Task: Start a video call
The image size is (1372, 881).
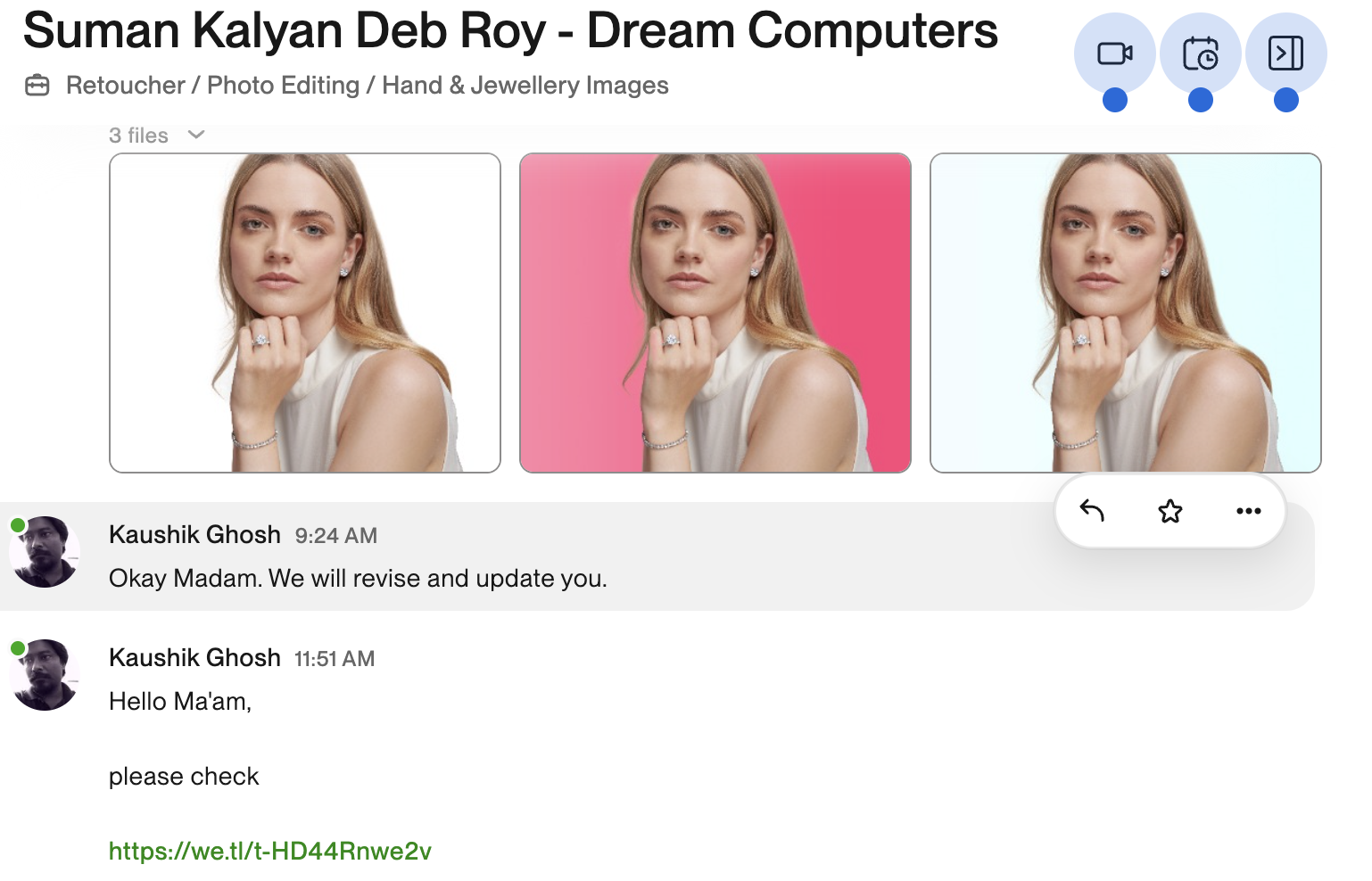Action: click(x=1114, y=54)
